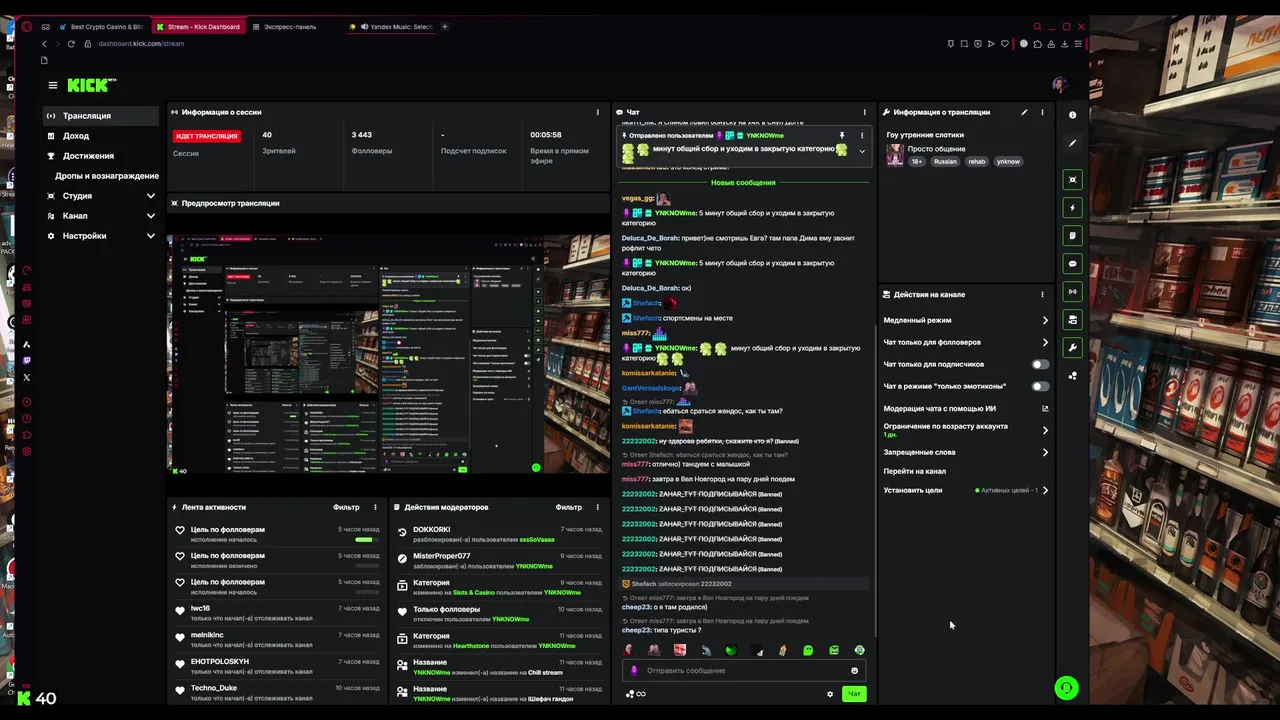Select Трансляция in the left sidebar
1280x720 pixels.
point(100,116)
